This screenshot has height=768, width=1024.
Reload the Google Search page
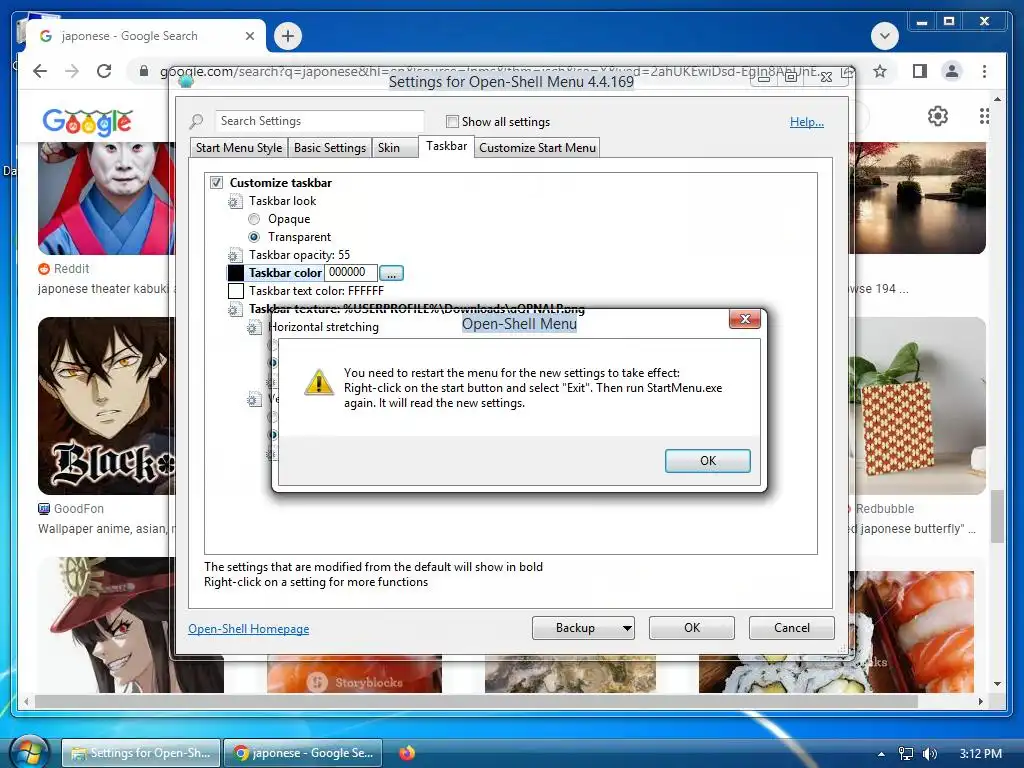tap(104, 71)
